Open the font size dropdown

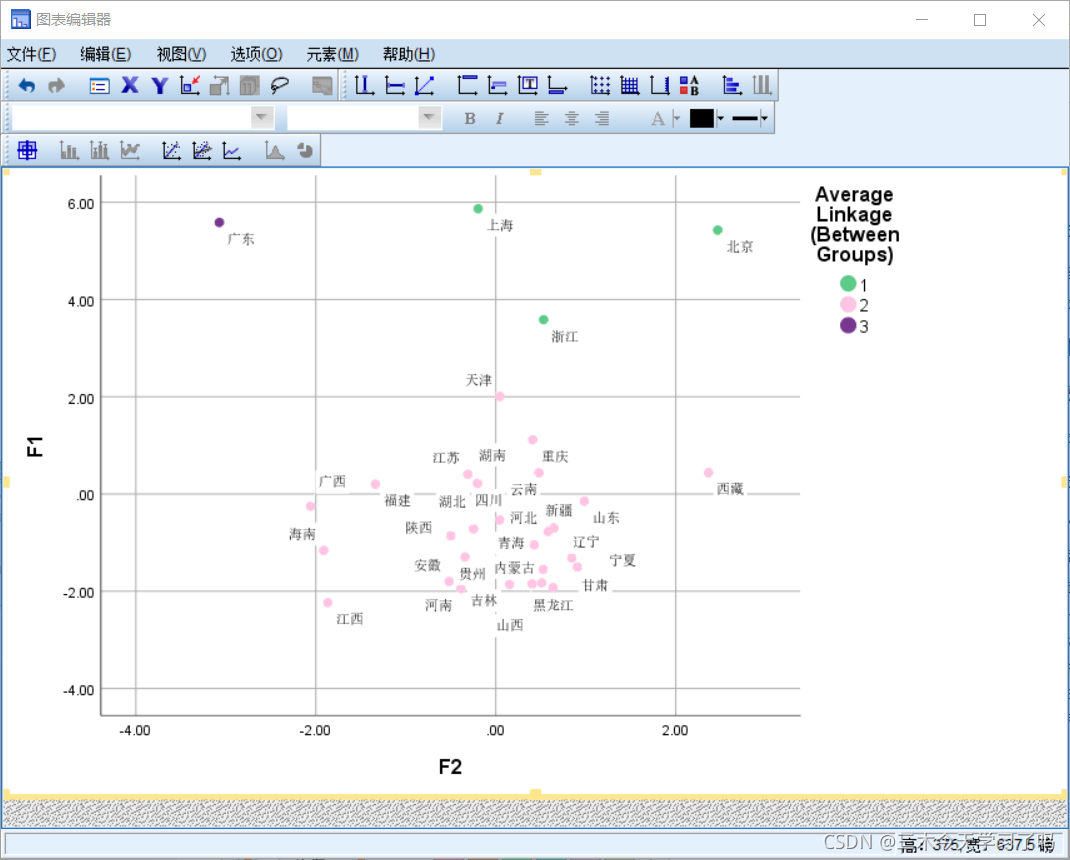click(x=429, y=117)
